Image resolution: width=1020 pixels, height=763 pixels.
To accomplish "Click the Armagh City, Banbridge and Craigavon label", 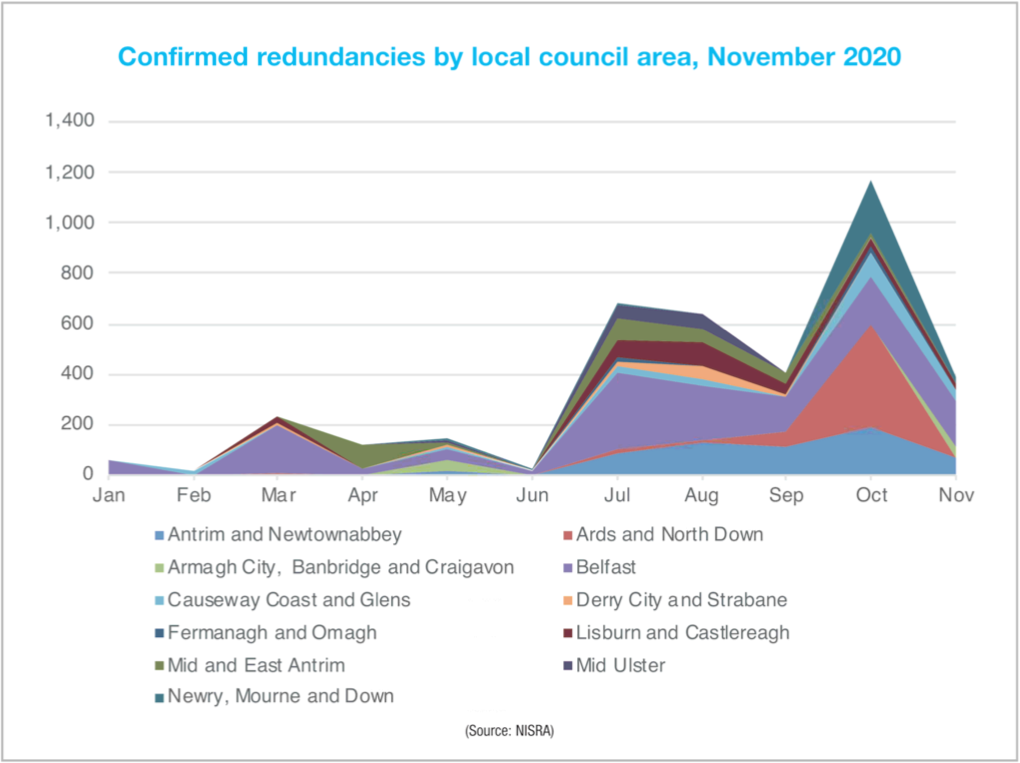I will click(341, 568).
